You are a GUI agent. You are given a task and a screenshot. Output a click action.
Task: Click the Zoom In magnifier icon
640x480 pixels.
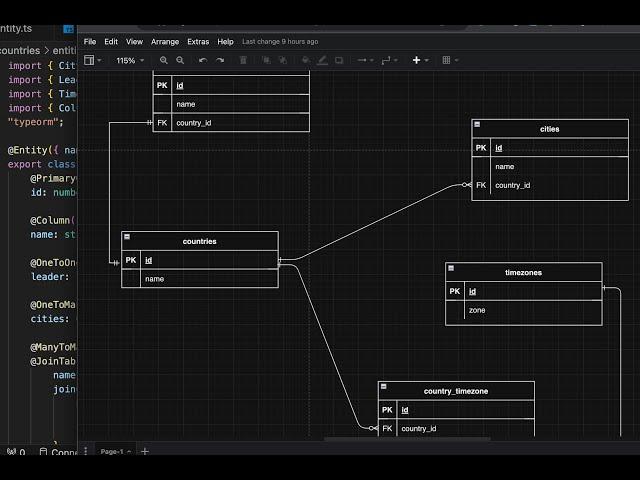click(x=164, y=60)
